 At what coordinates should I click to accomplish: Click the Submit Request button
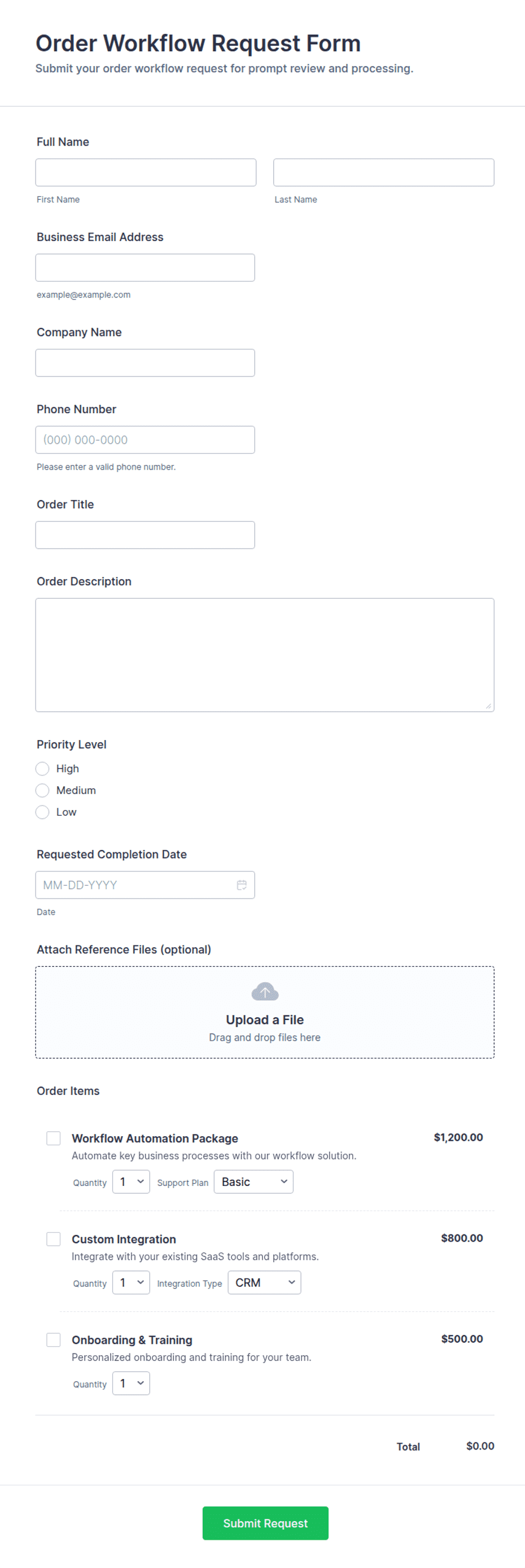(x=265, y=1523)
